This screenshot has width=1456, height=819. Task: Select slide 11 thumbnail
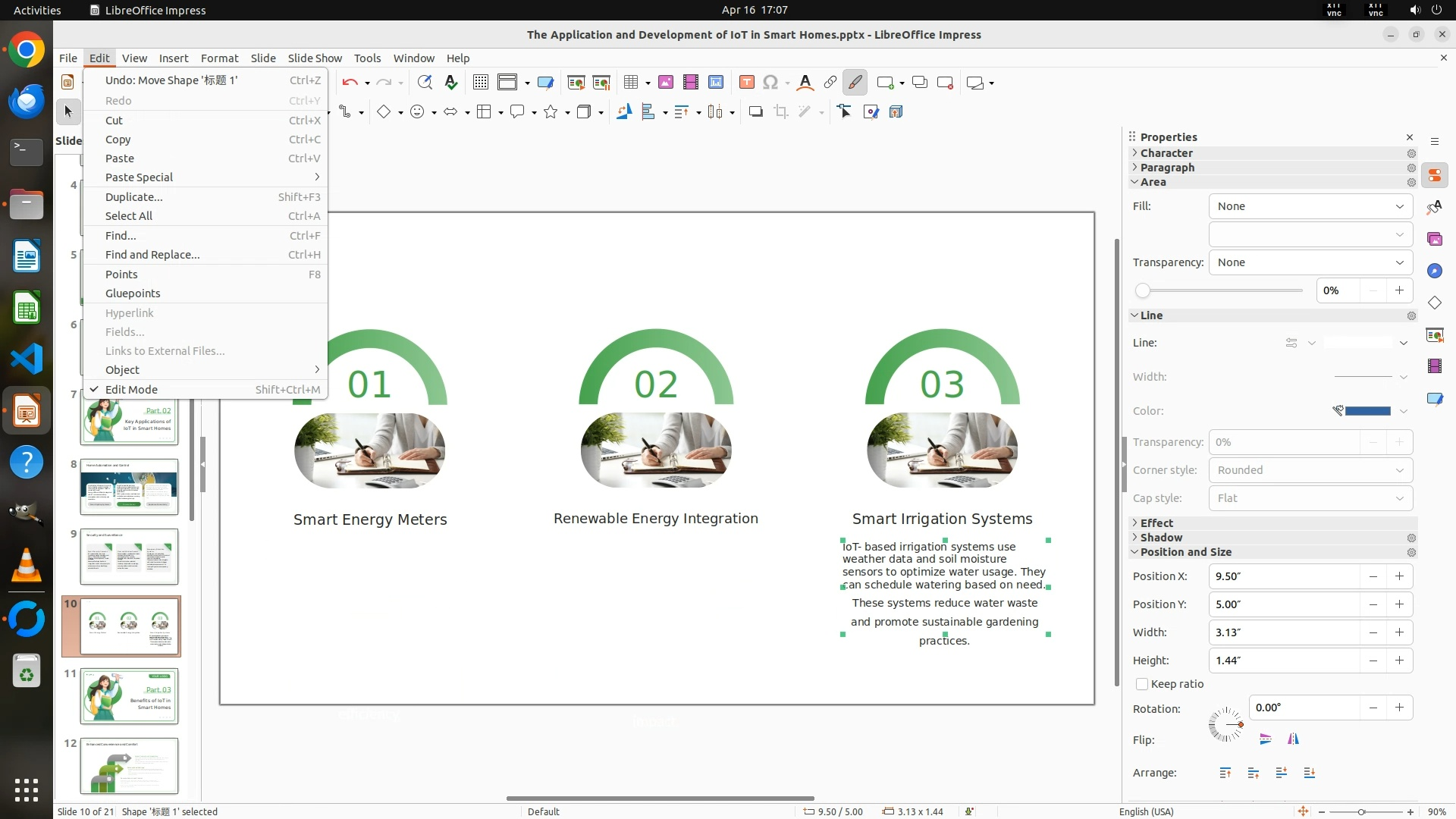click(129, 695)
